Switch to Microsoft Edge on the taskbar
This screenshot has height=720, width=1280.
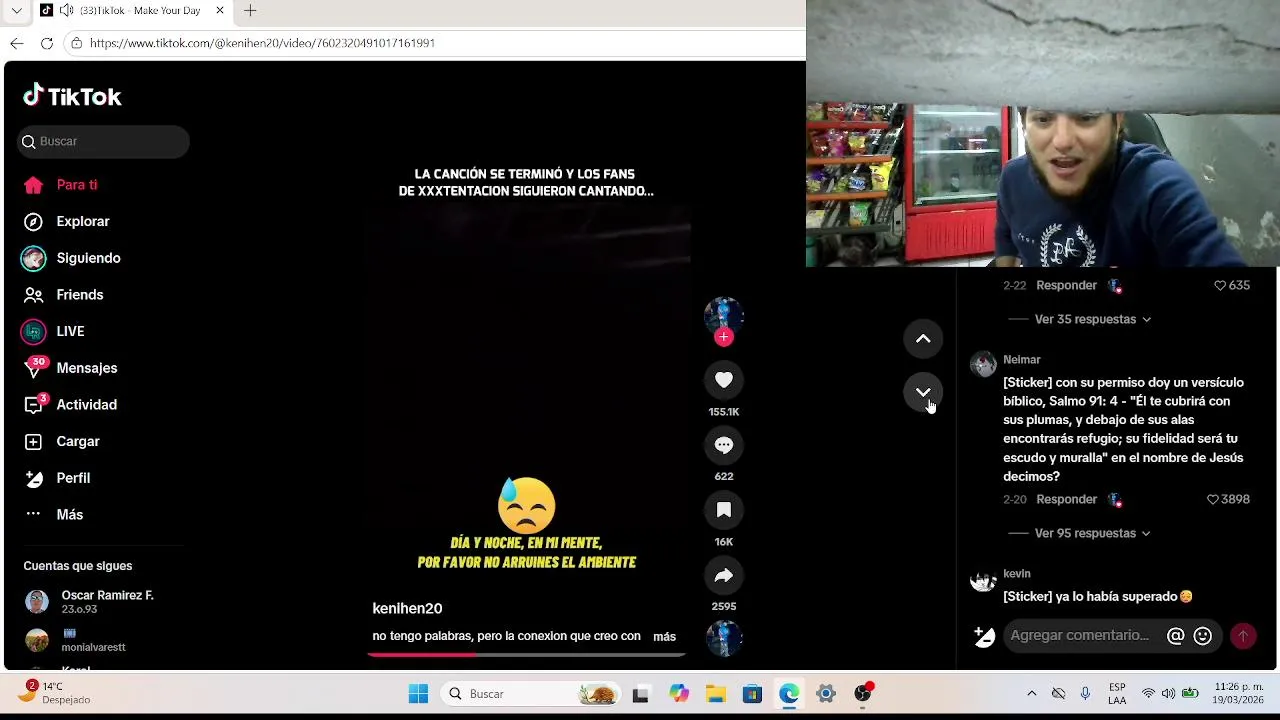(x=789, y=694)
